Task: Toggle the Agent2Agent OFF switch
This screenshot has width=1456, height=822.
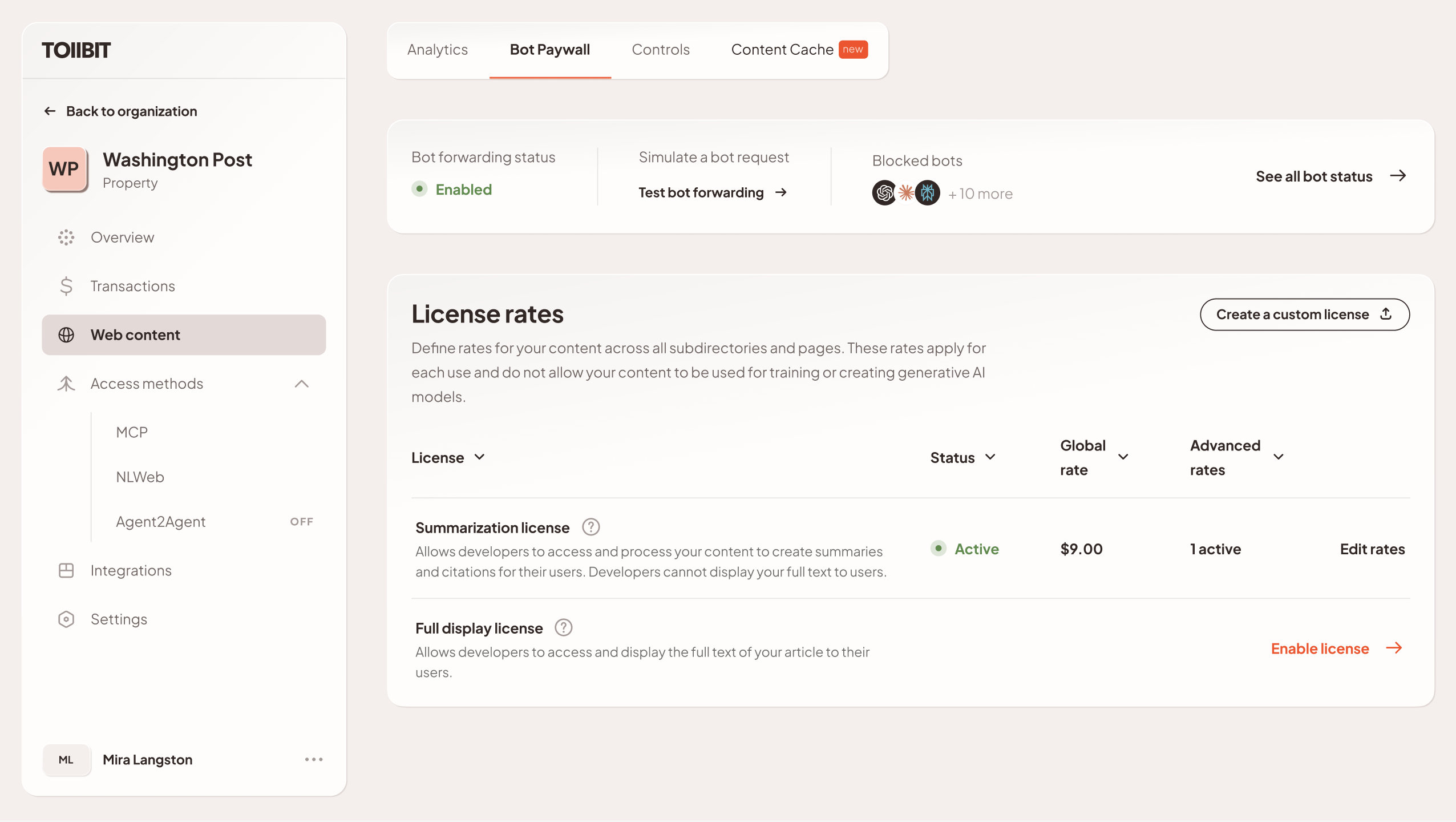Action: click(x=301, y=522)
